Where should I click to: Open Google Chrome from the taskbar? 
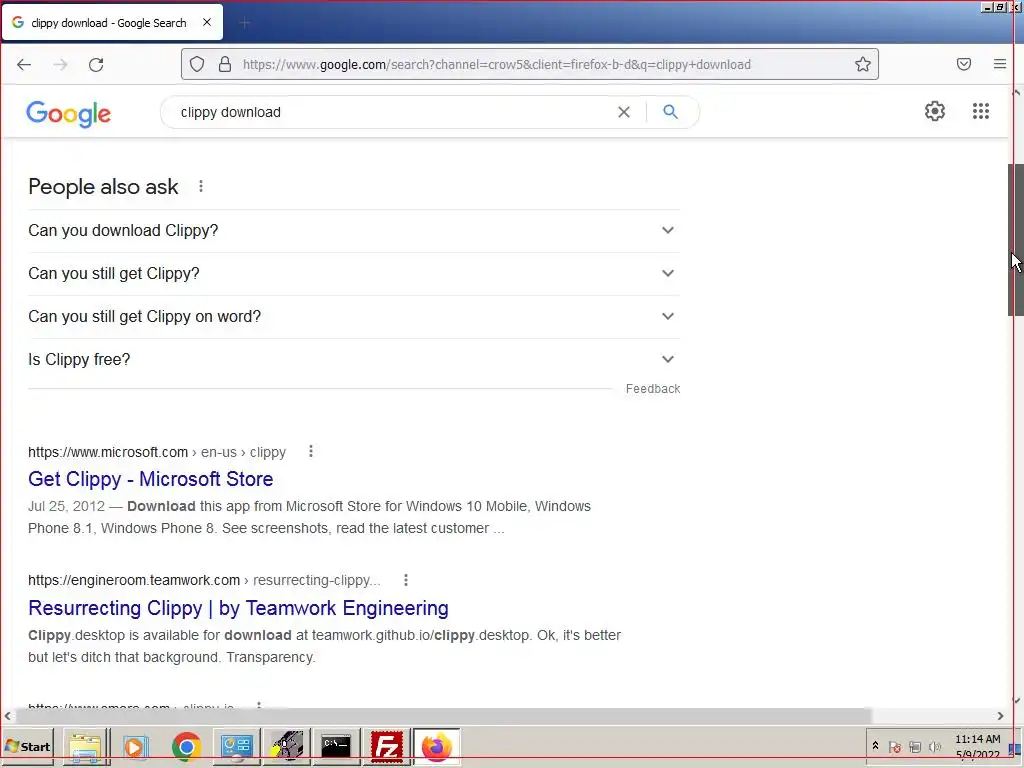(x=186, y=746)
